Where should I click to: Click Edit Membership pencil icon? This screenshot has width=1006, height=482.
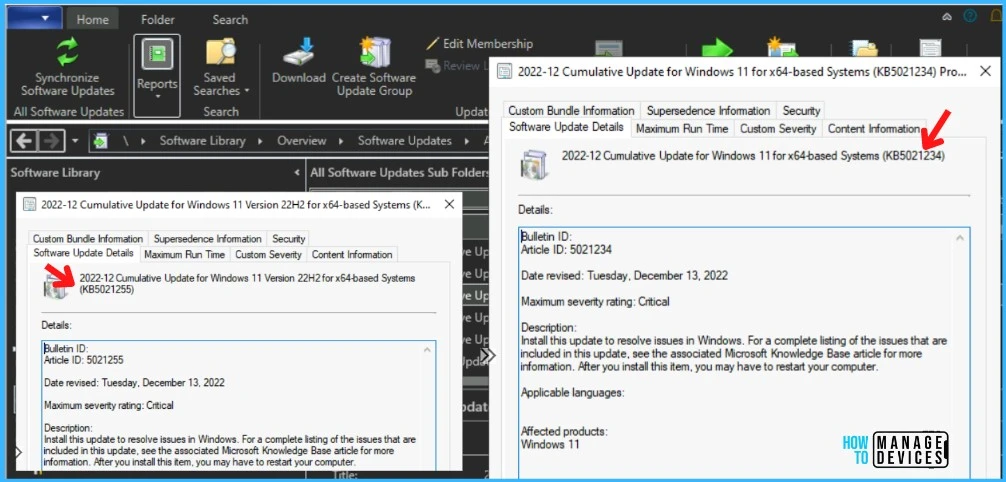click(x=433, y=44)
